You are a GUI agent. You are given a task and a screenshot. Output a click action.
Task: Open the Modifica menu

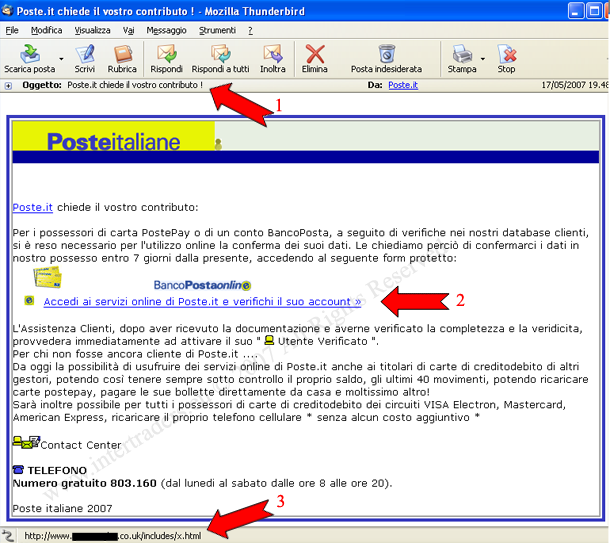click(46, 30)
